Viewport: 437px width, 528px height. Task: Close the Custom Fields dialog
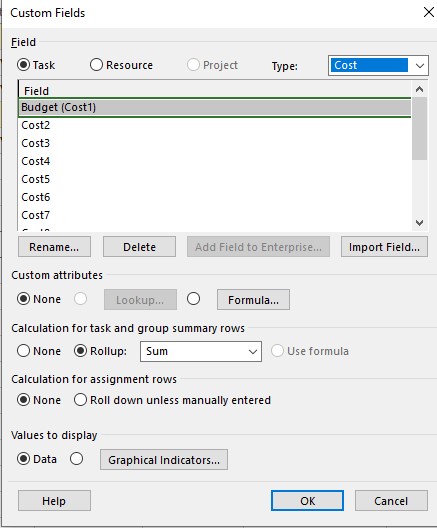pyautogui.click(x=429, y=12)
